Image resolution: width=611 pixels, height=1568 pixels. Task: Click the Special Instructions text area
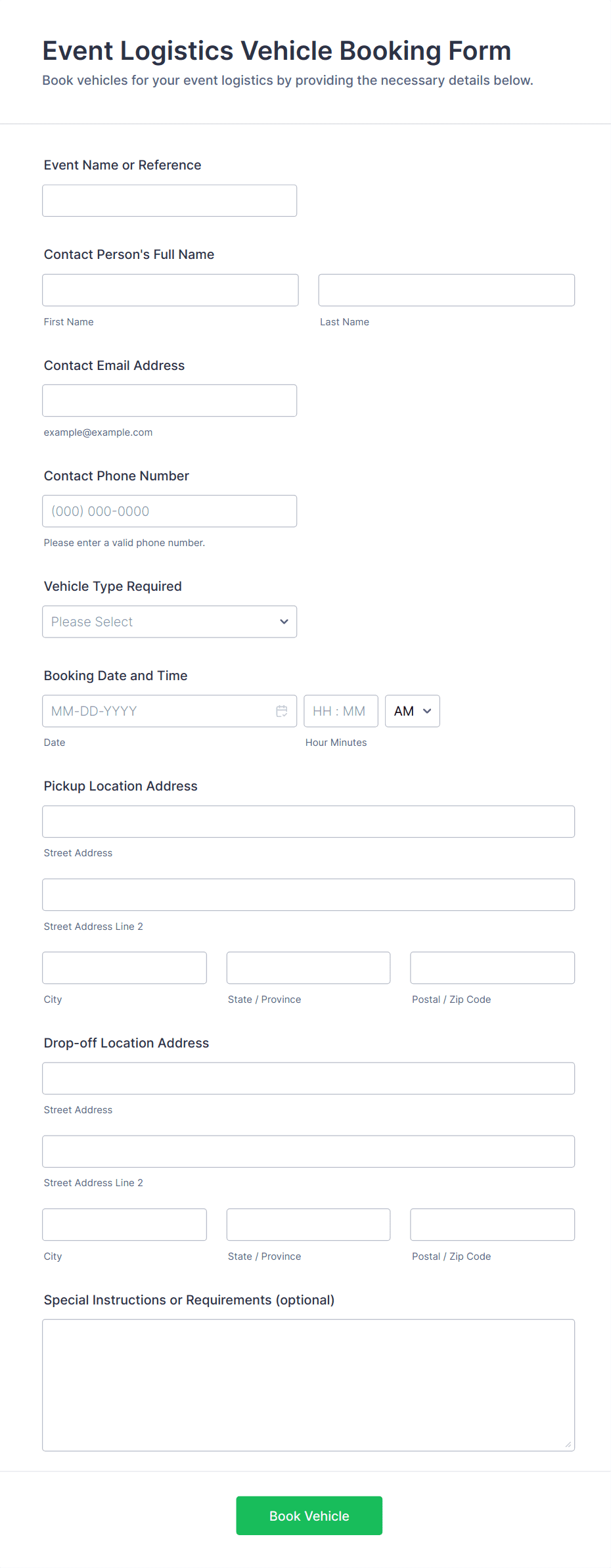308,1385
